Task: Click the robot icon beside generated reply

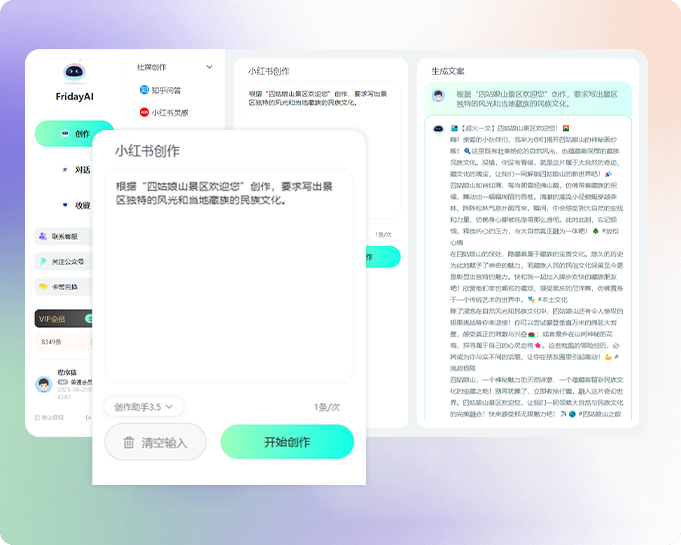Action: [x=438, y=129]
